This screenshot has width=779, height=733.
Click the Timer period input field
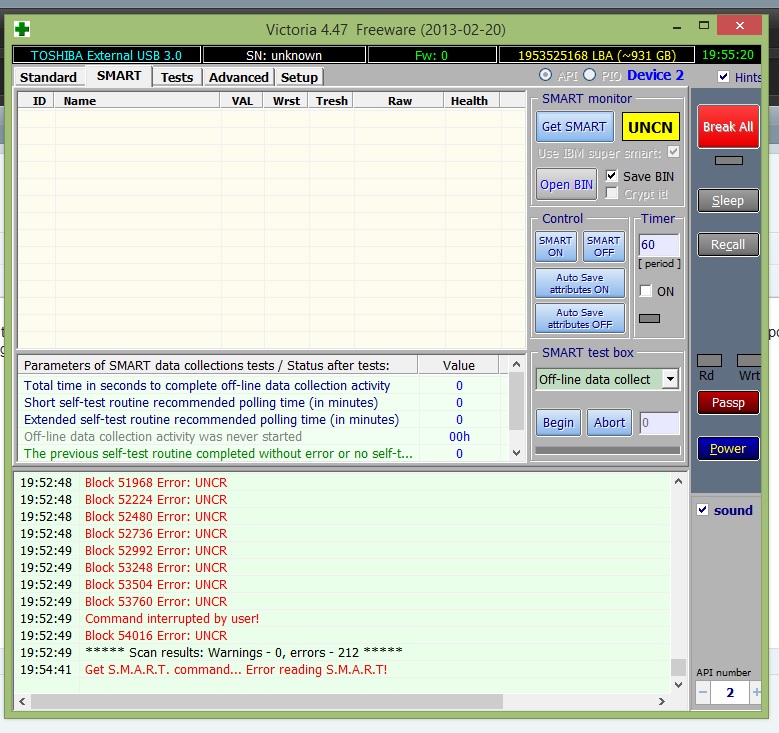click(659, 245)
